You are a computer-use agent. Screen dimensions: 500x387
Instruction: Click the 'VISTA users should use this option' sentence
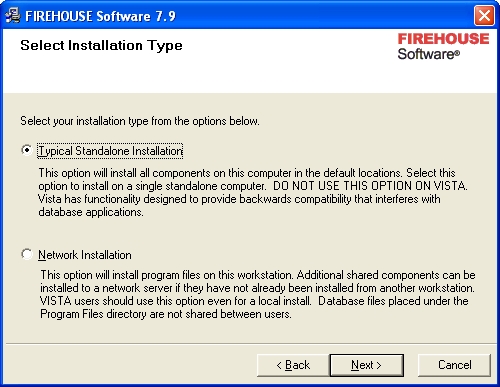(175, 301)
